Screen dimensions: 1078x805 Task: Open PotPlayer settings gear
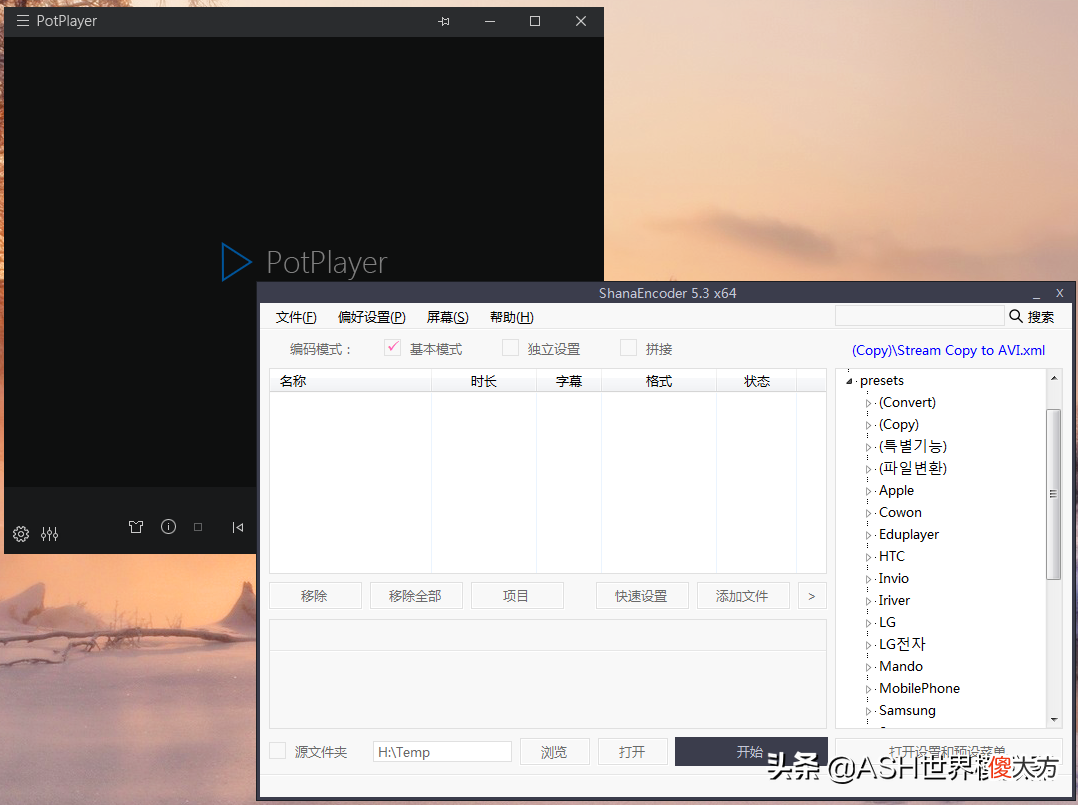tap(21, 533)
